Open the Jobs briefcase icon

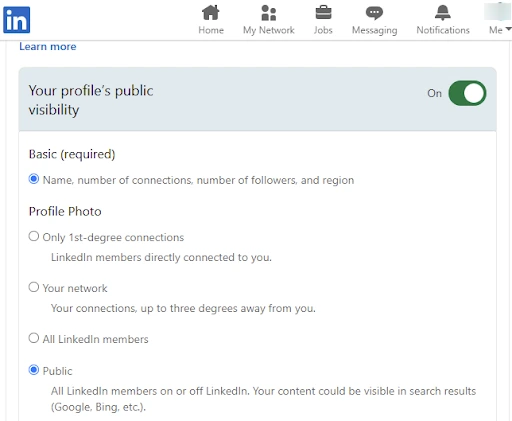coord(323,13)
